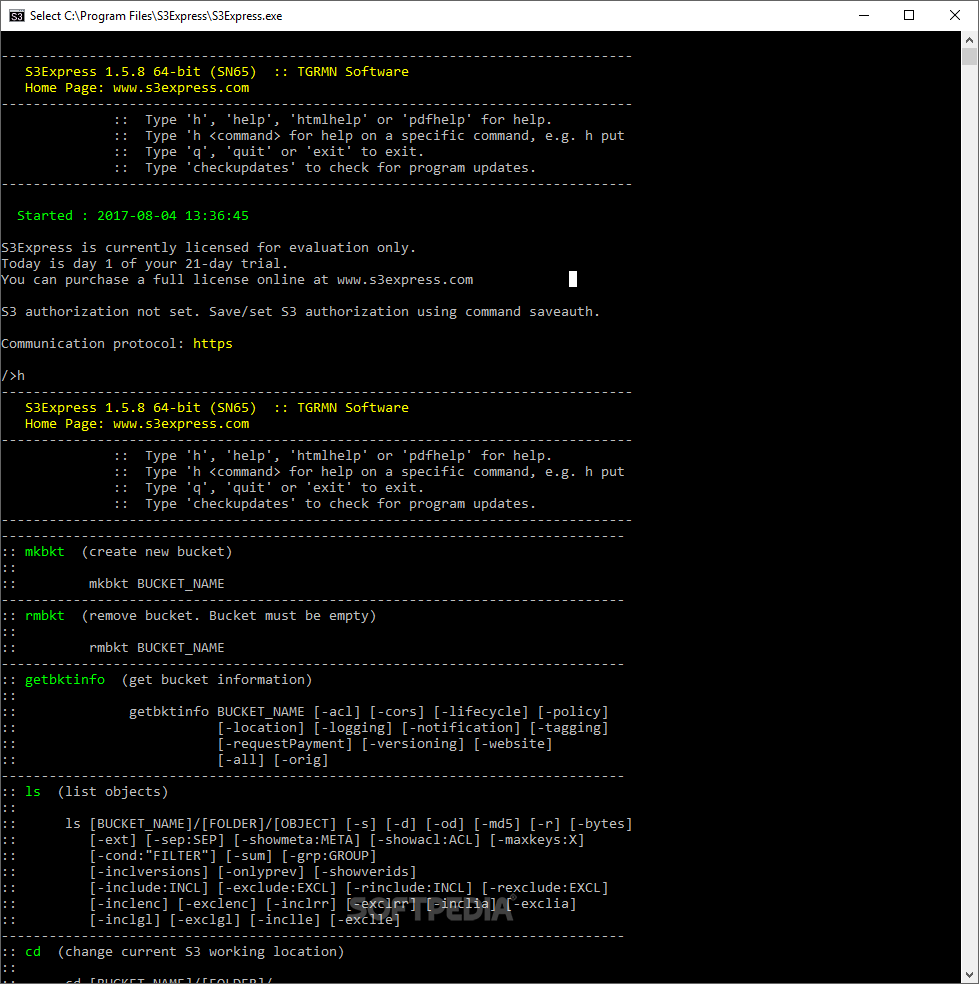
Task: Click the 'rmbkt BUCKET_NAME' usage line
Action: pos(156,648)
